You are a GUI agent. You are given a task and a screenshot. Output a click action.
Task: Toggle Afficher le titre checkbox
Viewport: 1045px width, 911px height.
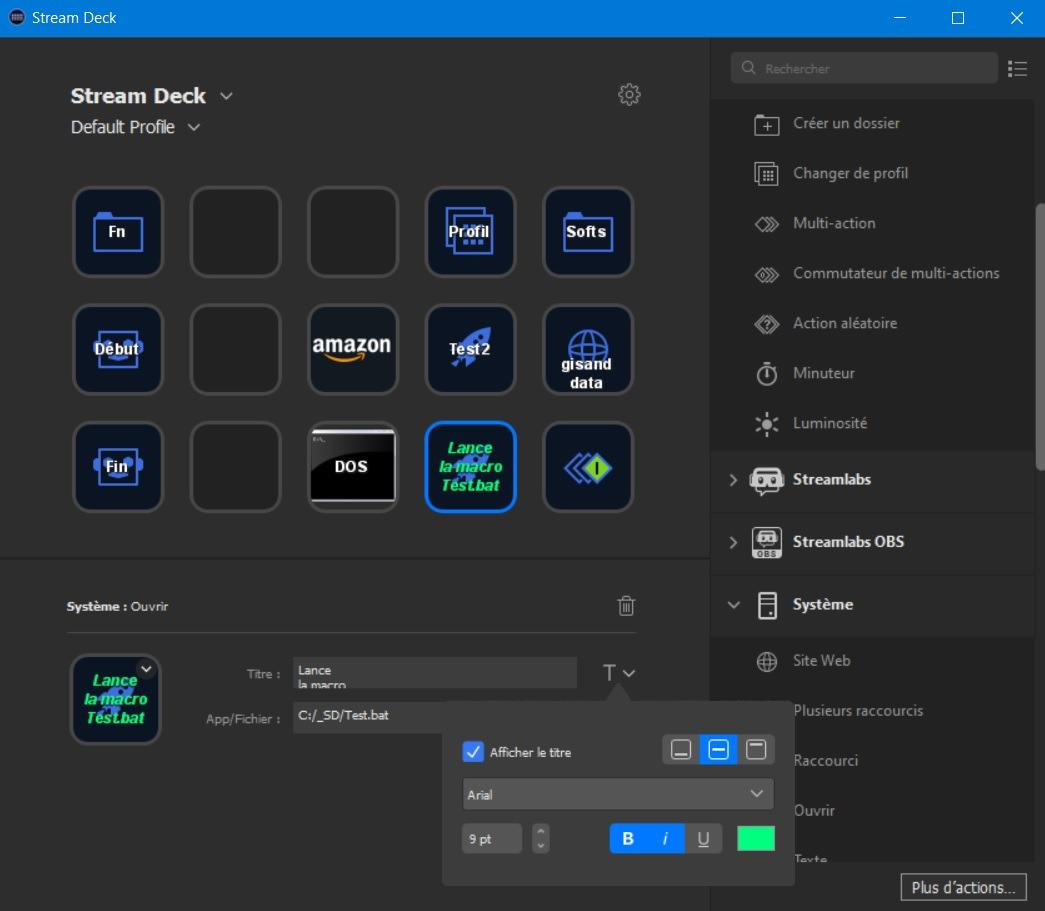[473, 752]
